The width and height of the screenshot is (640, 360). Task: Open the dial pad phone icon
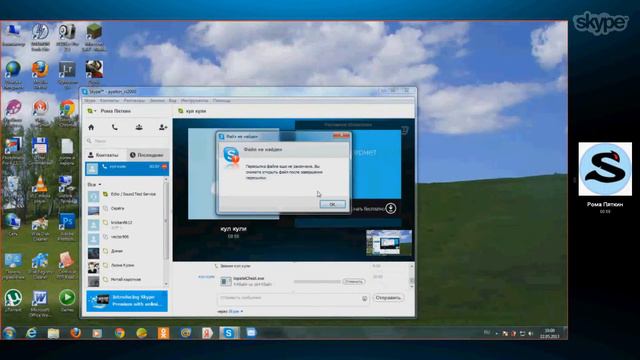(x=115, y=127)
